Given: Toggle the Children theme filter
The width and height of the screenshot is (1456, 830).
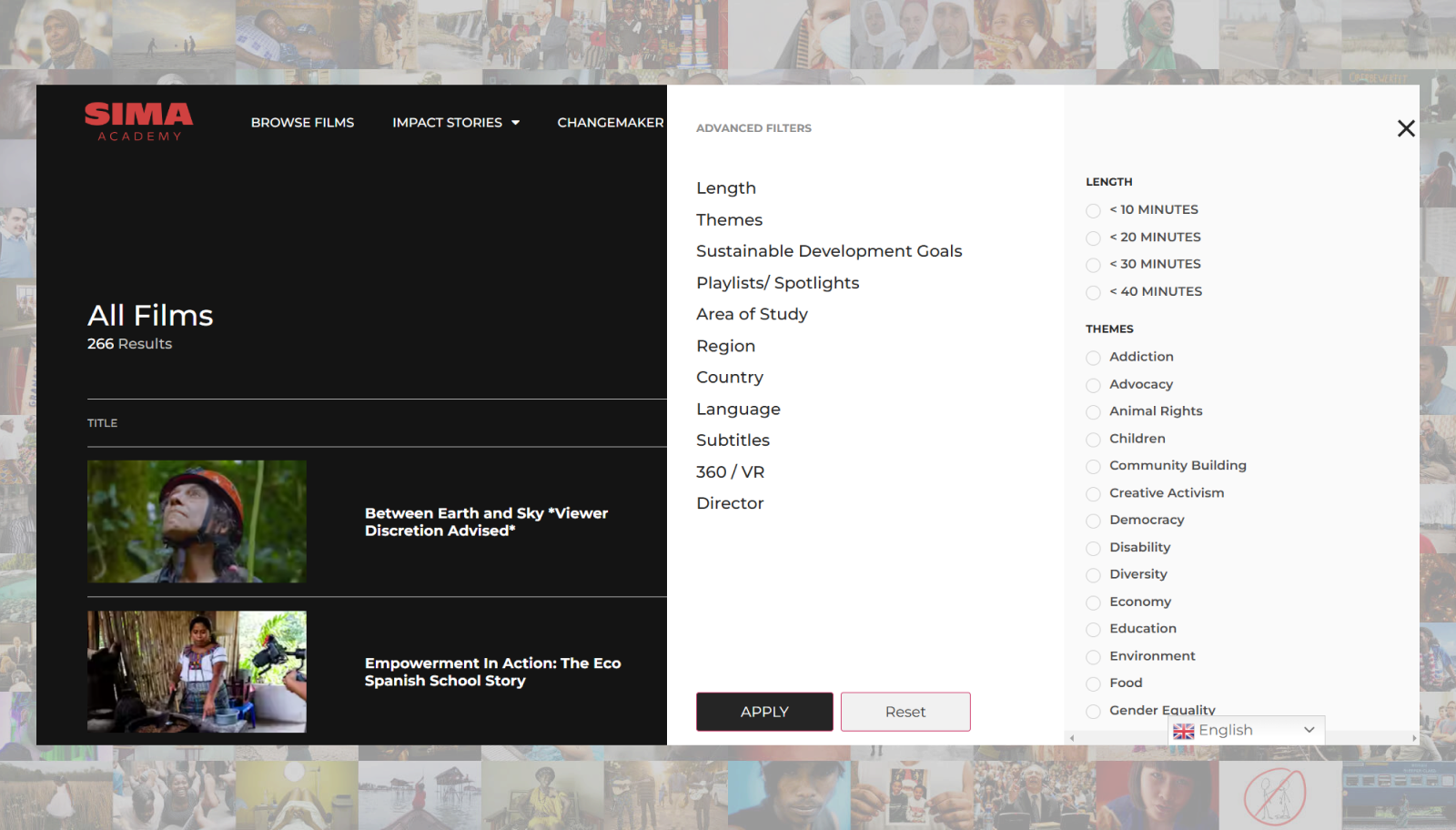Looking at the screenshot, I should pyautogui.click(x=1093, y=440).
